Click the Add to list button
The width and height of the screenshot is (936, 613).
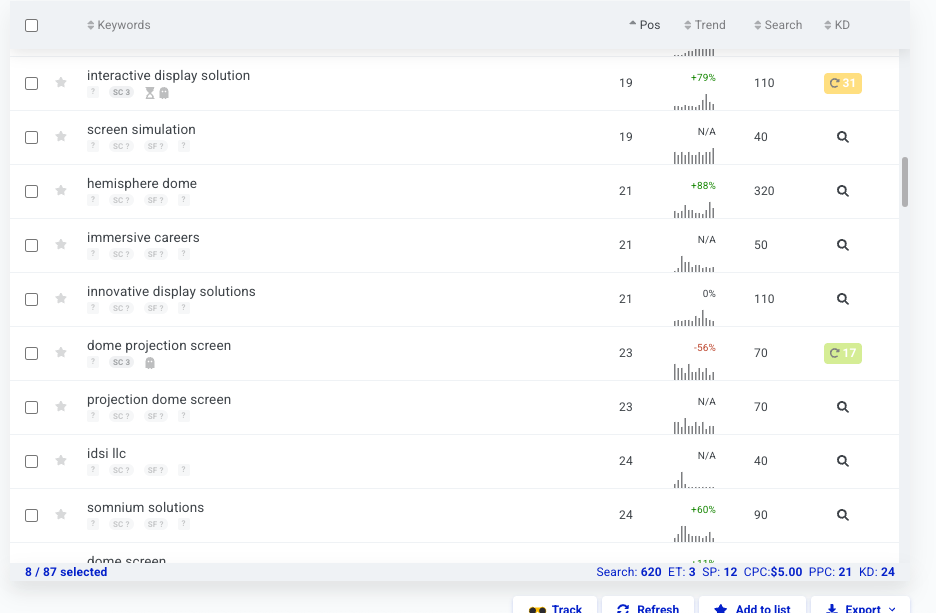coord(753,608)
